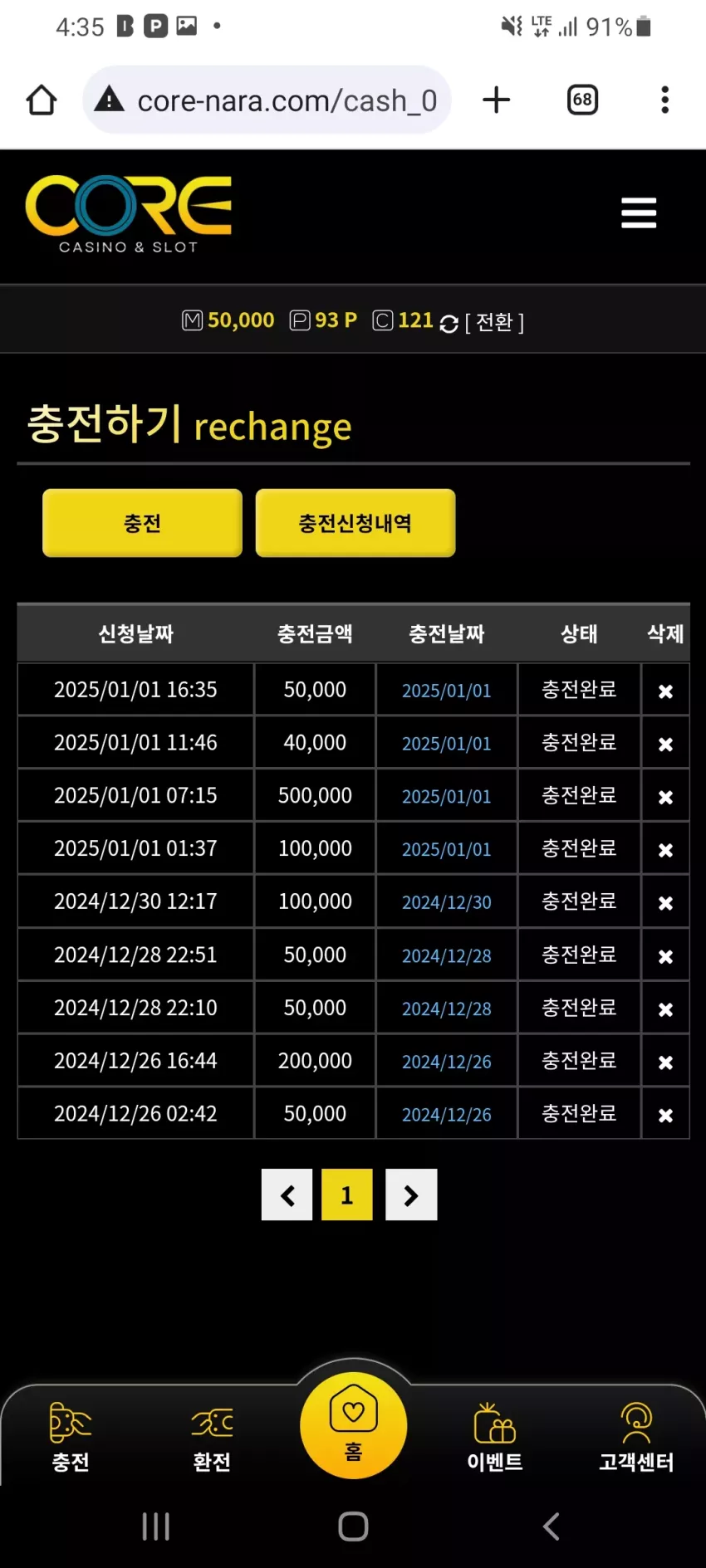This screenshot has width=706, height=1568.
Task: Delete the 500,000 recharge row
Action: click(x=665, y=798)
